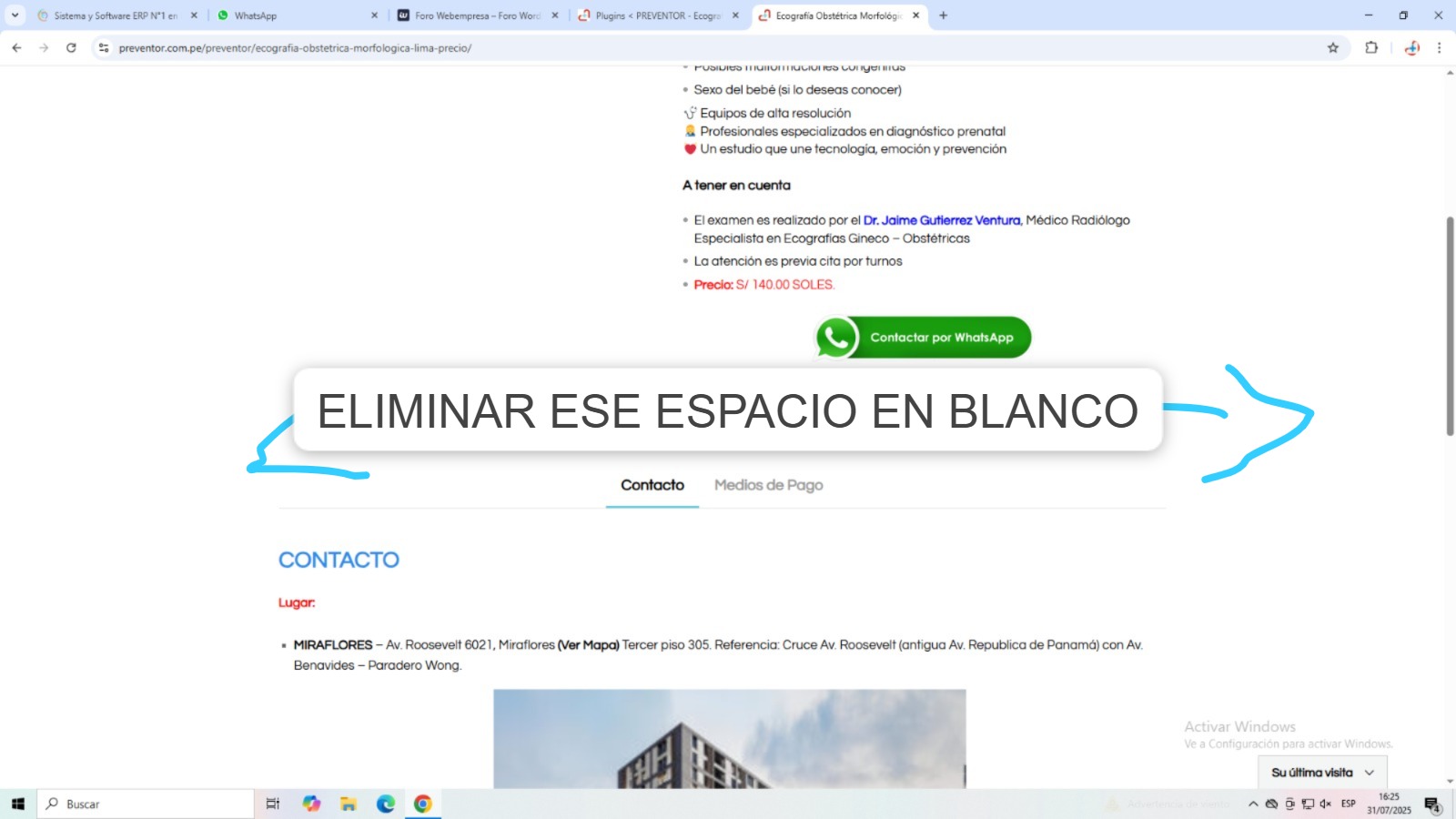
Task: Select the Contacto tab
Action: pos(652,485)
